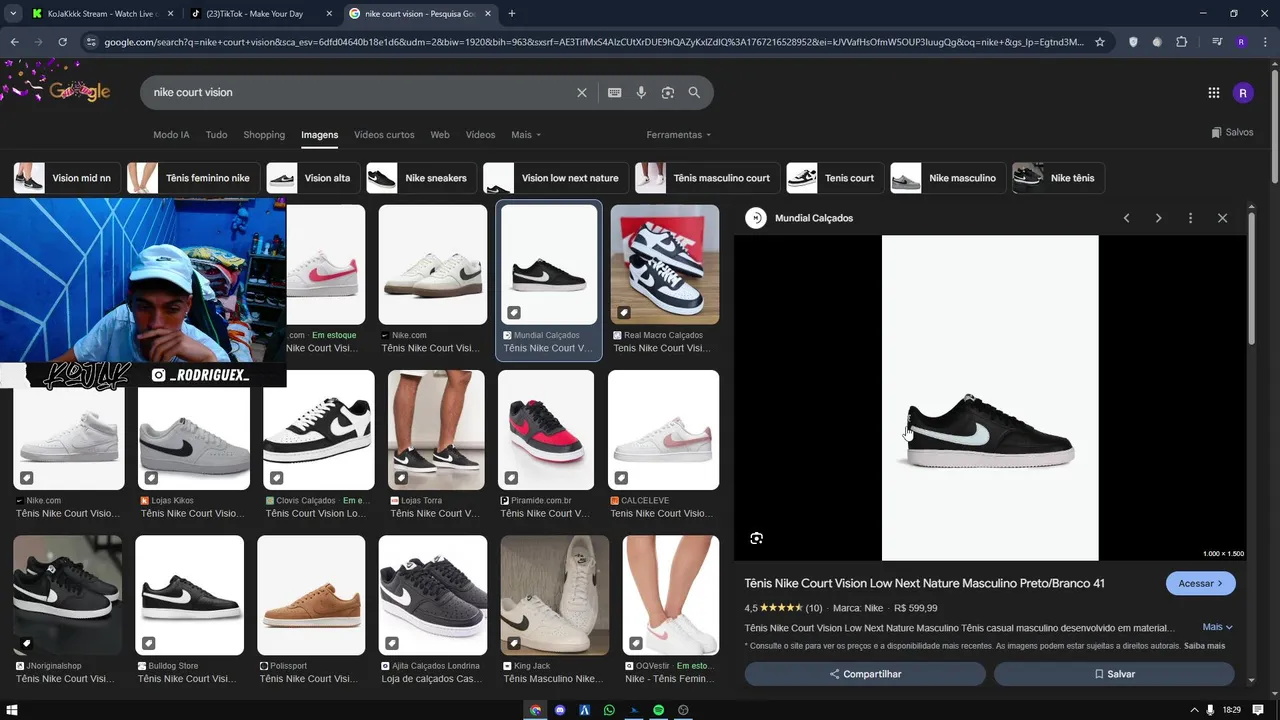Open a new browser tab
1280x720 pixels.
(512, 13)
